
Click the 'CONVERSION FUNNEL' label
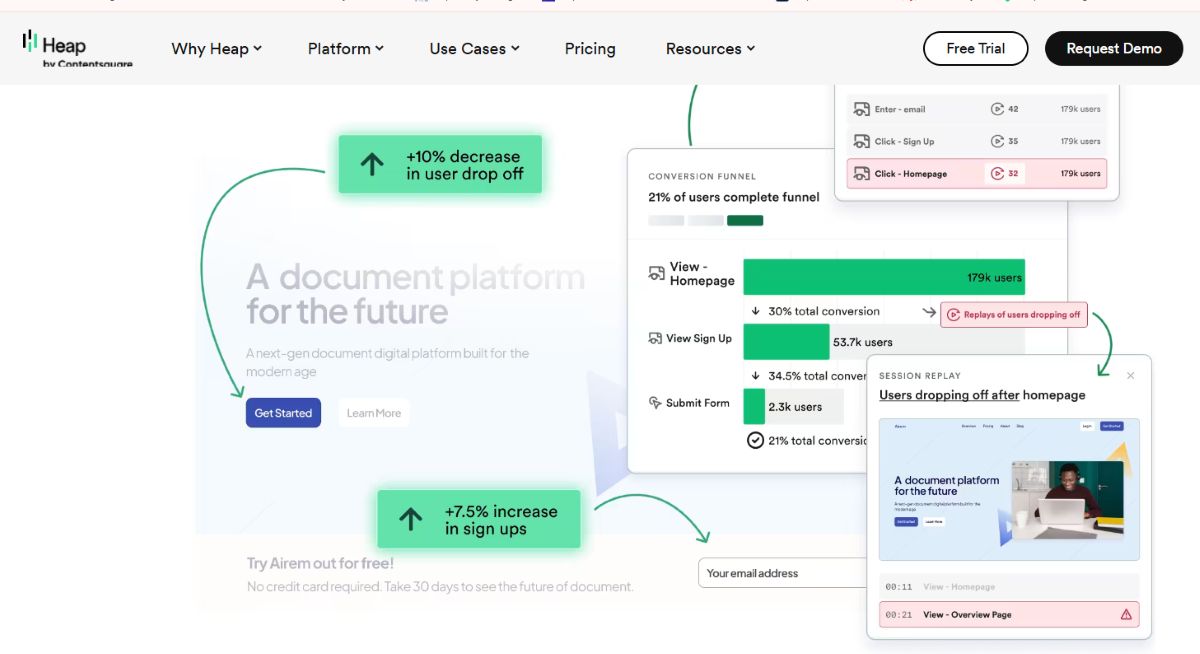702,176
